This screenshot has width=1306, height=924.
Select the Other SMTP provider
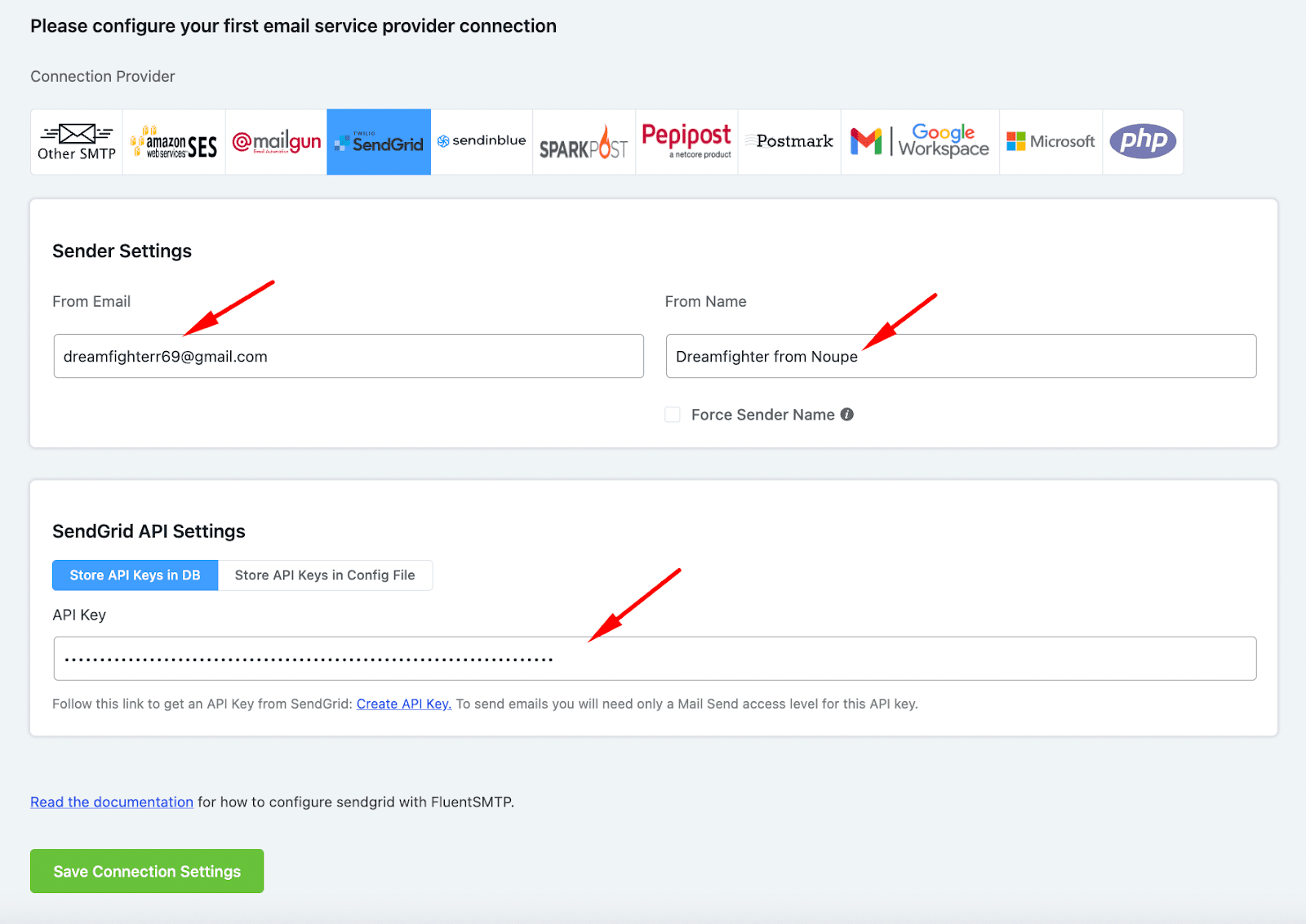[x=77, y=142]
